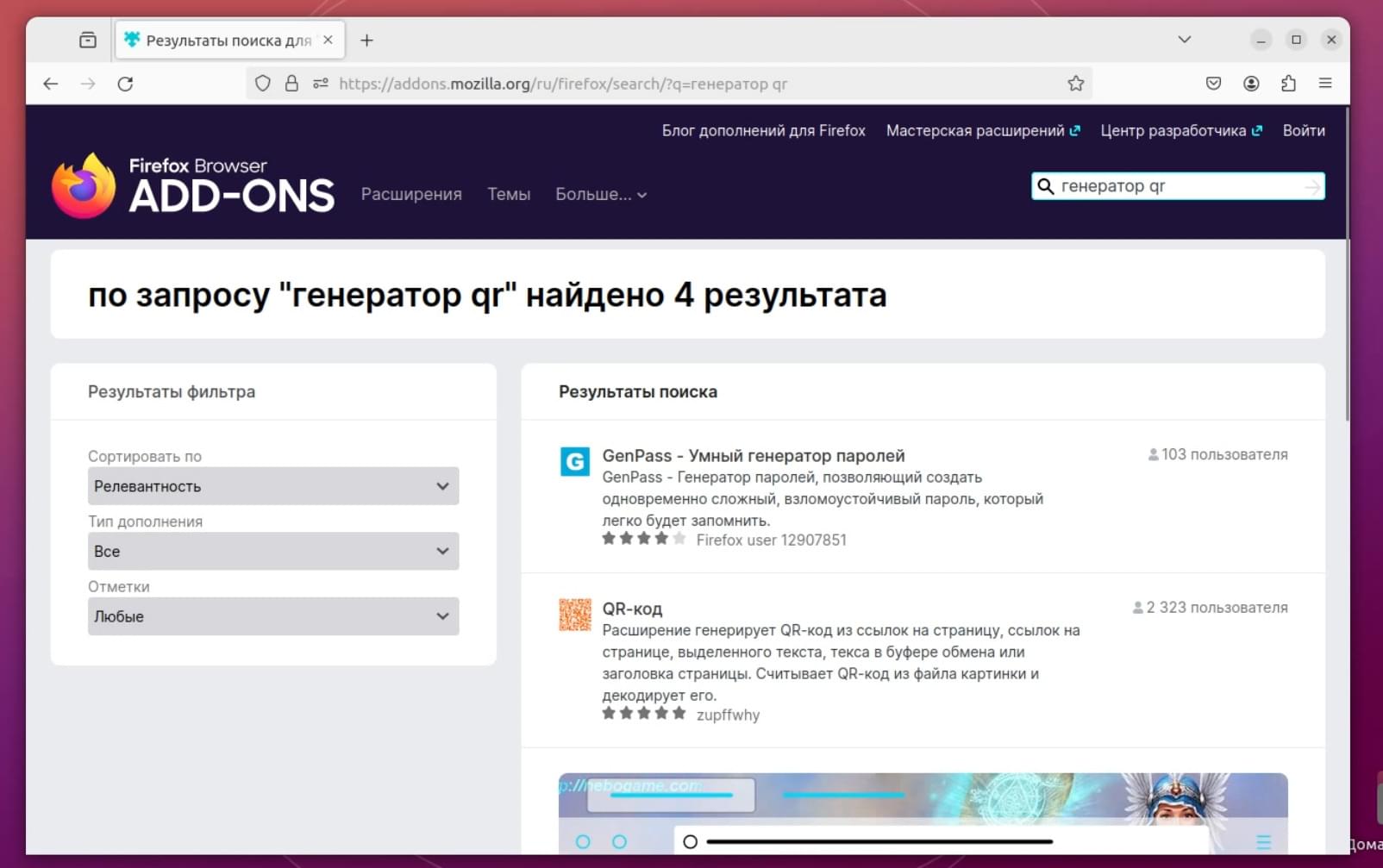Open the Темы section
The image size is (1383, 868).
coord(509,194)
